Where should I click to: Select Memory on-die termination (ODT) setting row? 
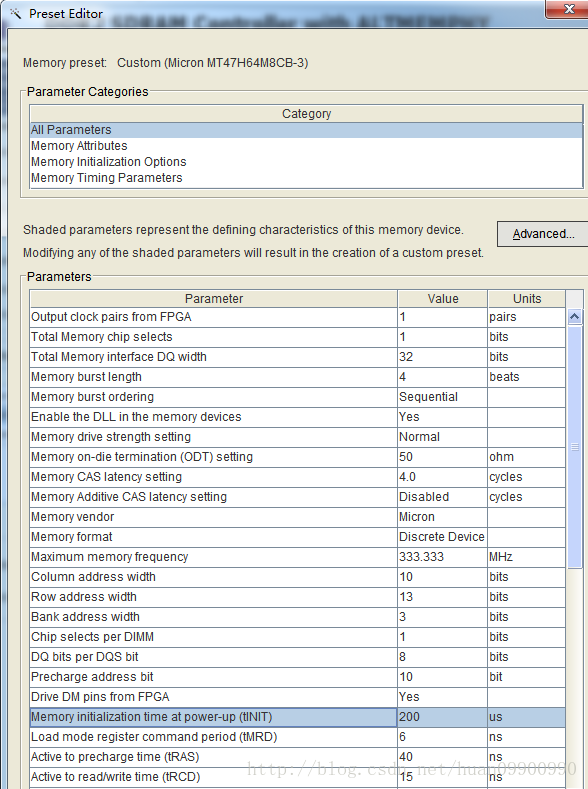(x=297, y=457)
